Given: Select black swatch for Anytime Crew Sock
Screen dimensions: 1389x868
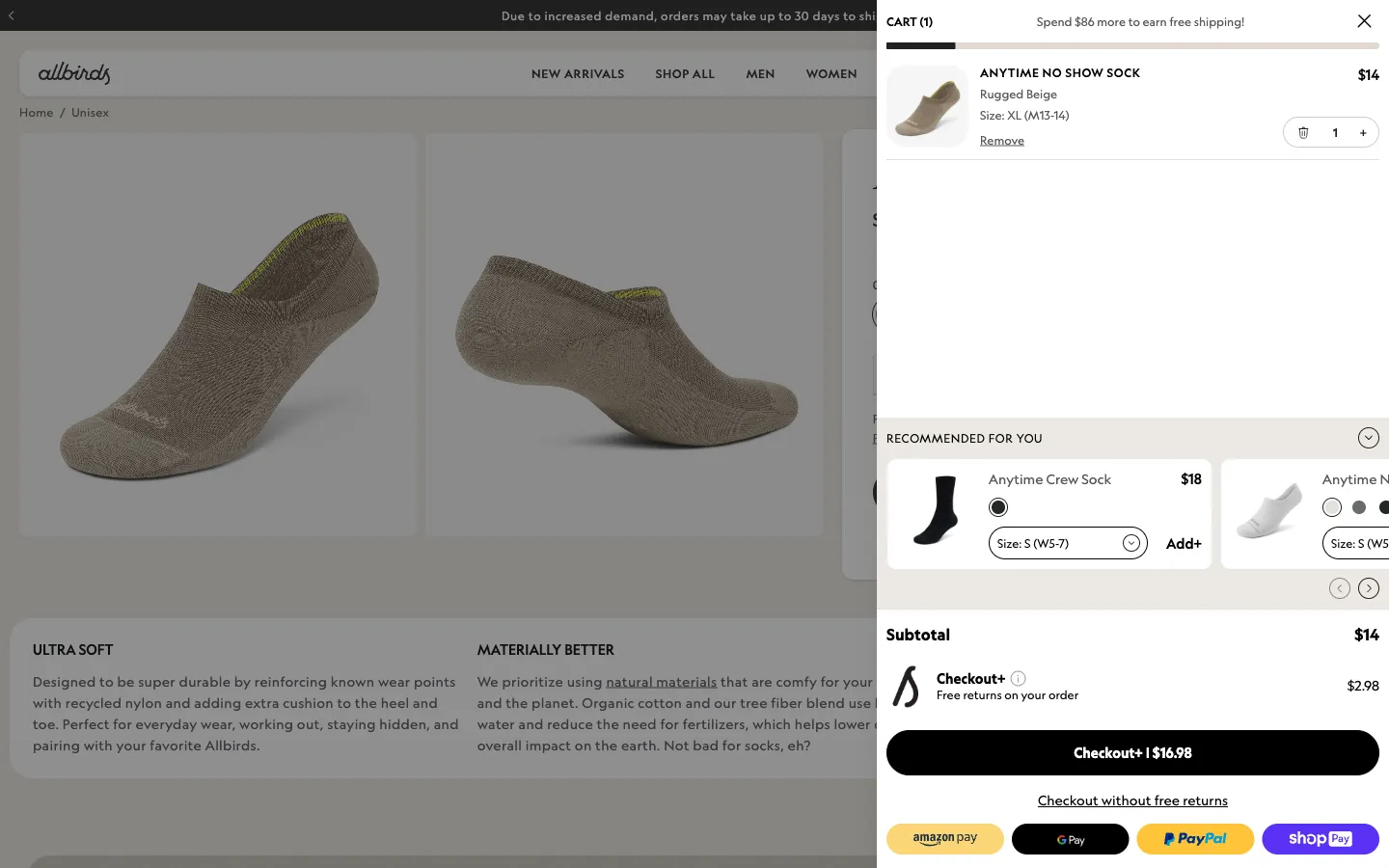Looking at the screenshot, I should coord(998,507).
